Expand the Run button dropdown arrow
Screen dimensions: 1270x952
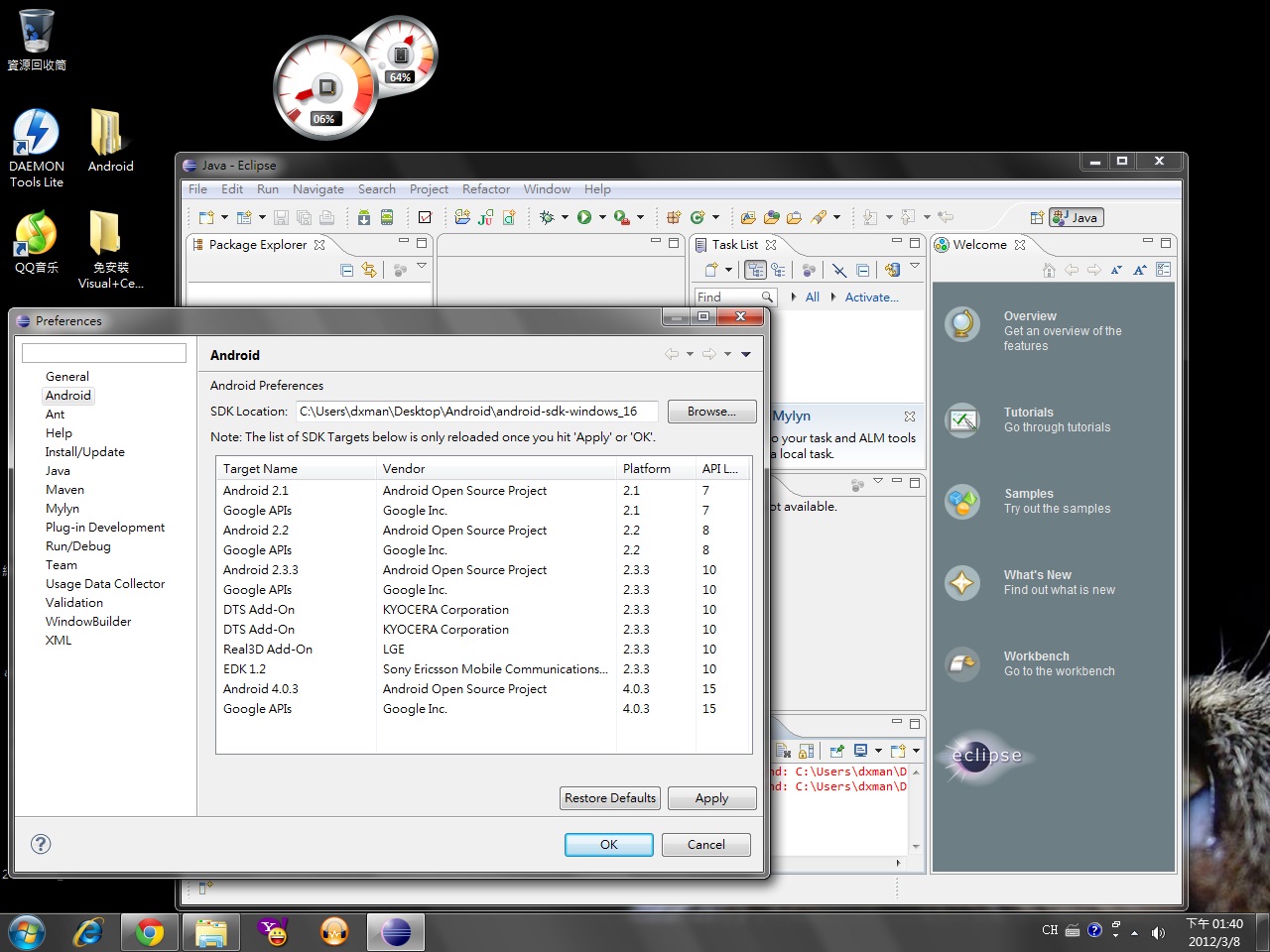coord(602,217)
